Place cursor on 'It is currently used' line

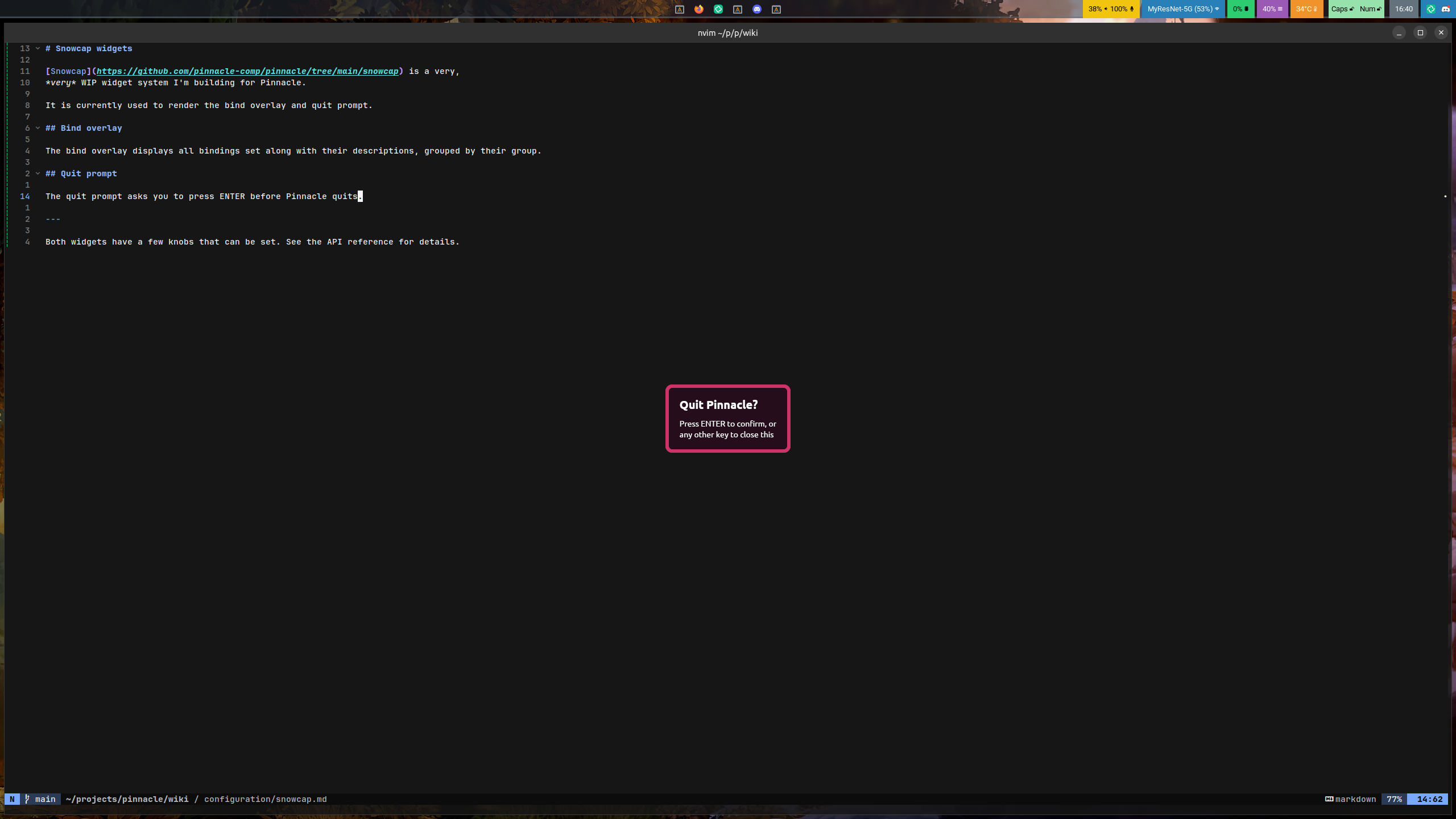click(209, 105)
